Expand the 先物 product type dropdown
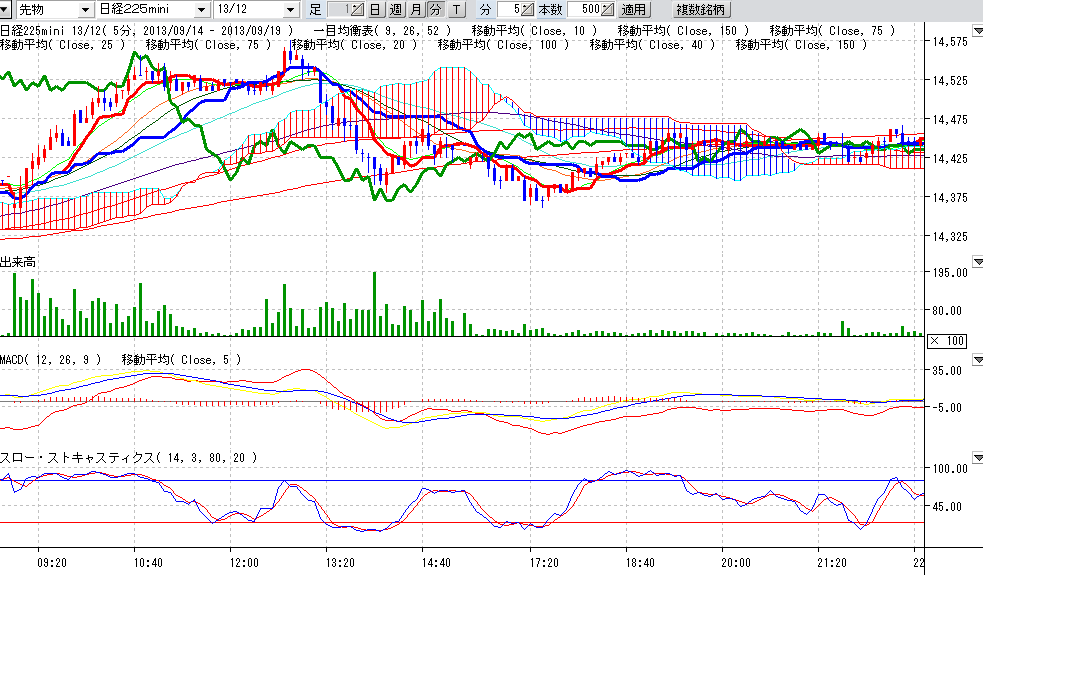 tap(88, 9)
